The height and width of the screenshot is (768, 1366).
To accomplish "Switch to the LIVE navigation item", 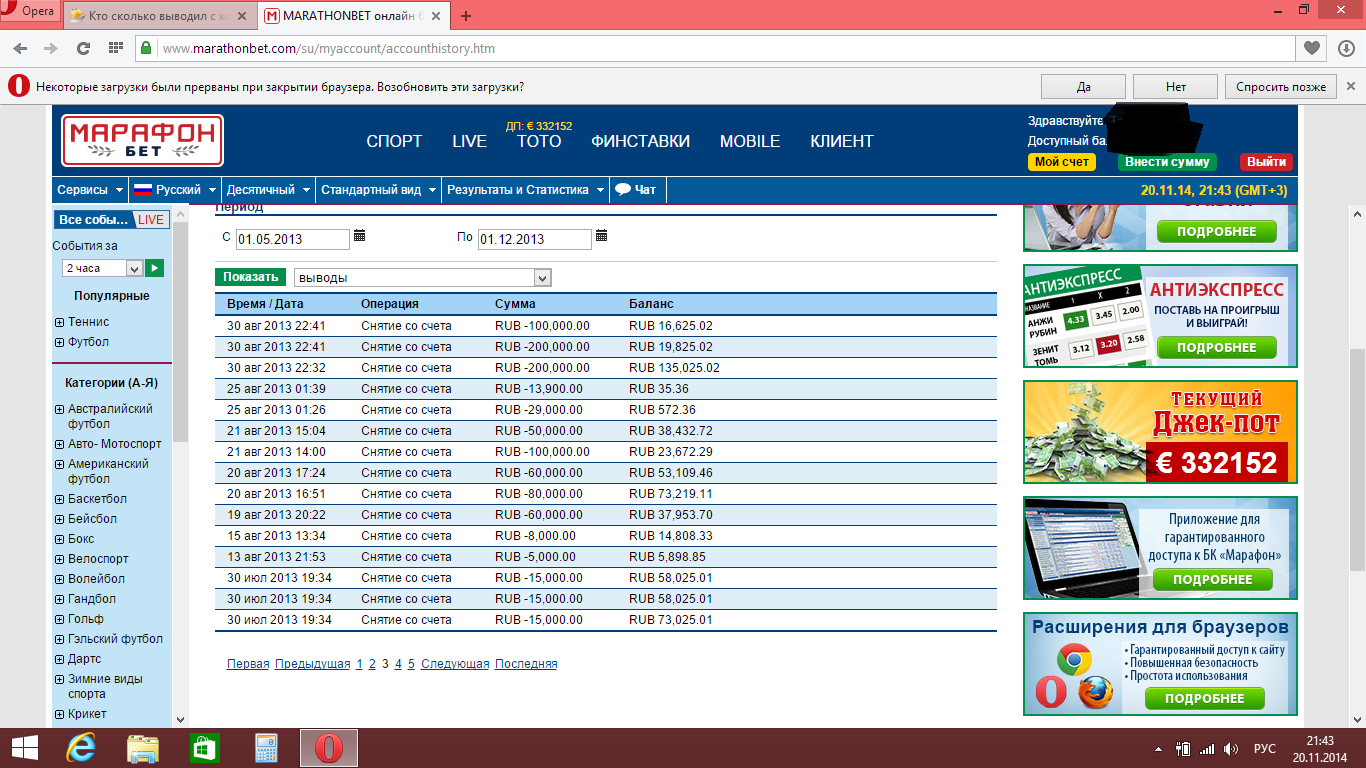I will tap(469, 142).
